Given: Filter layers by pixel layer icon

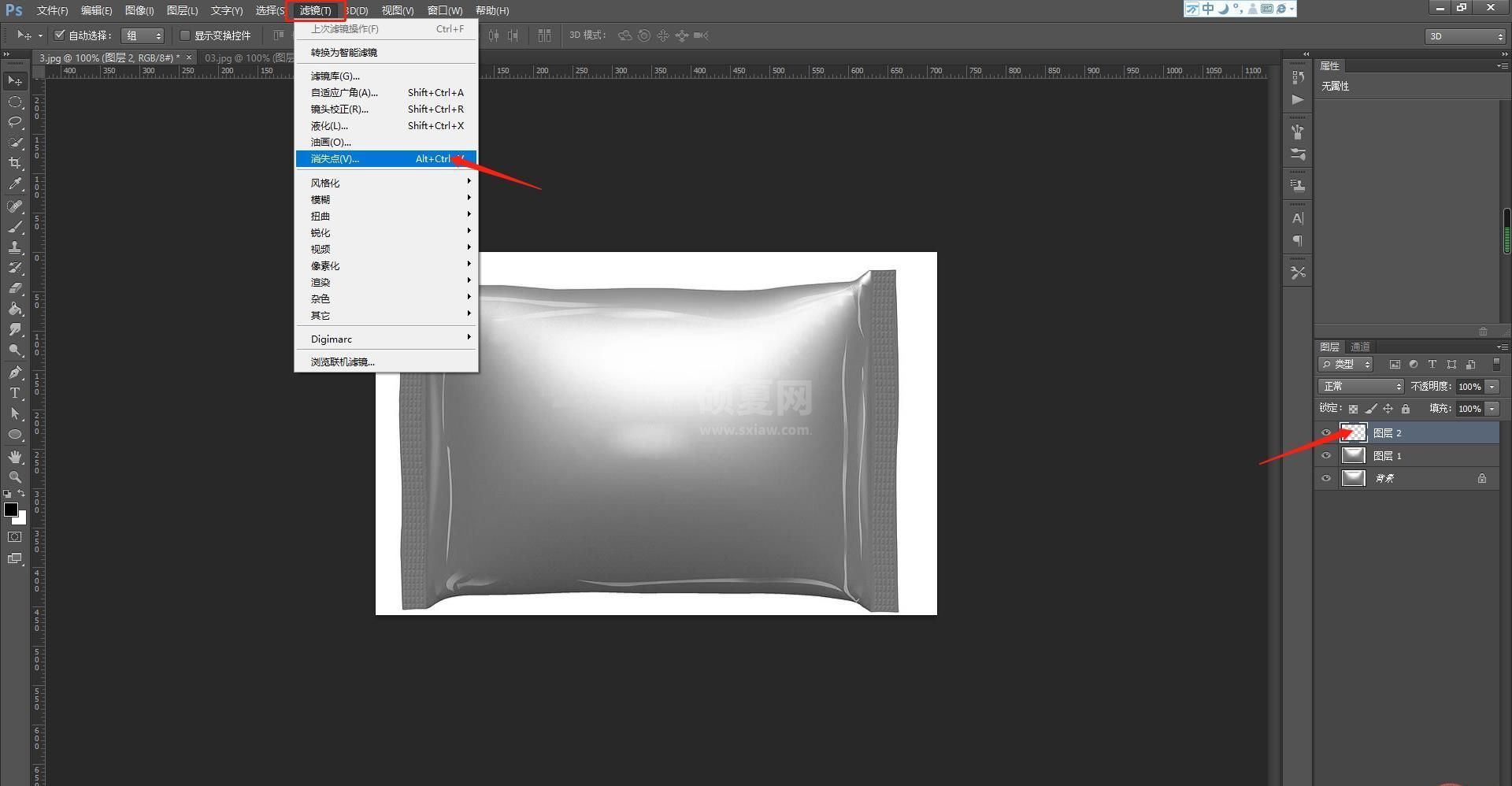Looking at the screenshot, I should pos(1395,365).
